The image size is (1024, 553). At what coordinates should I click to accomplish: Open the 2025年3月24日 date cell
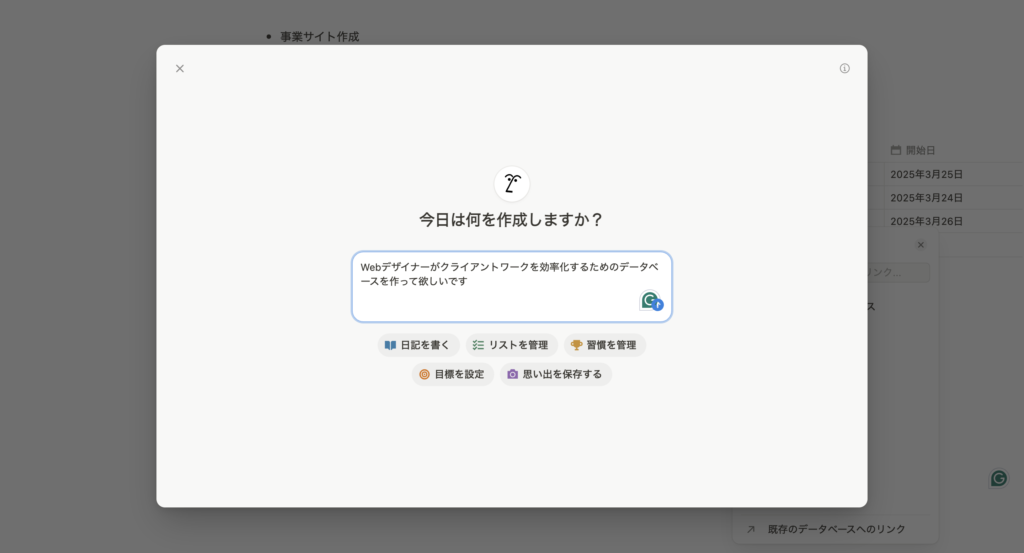(x=926, y=197)
